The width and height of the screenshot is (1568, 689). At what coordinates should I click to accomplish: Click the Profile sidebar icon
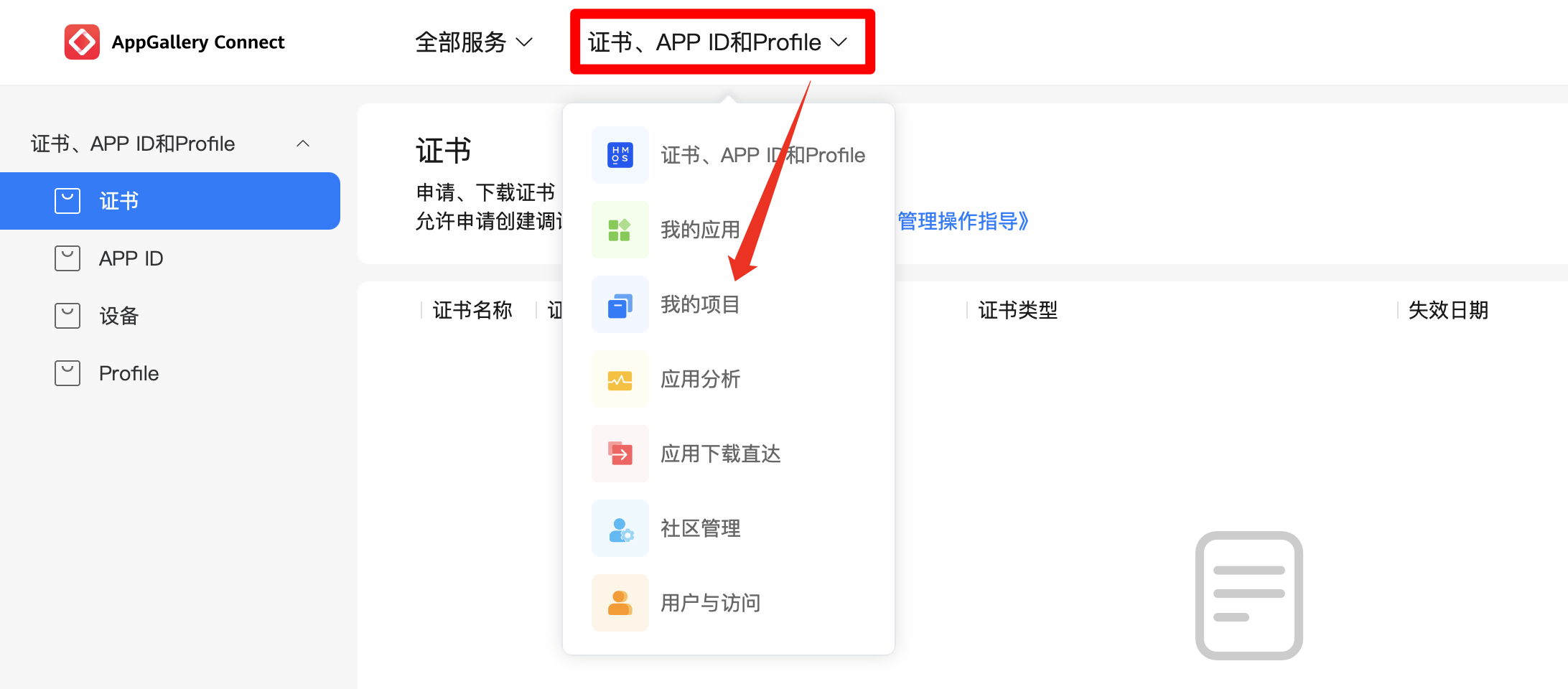(x=67, y=372)
